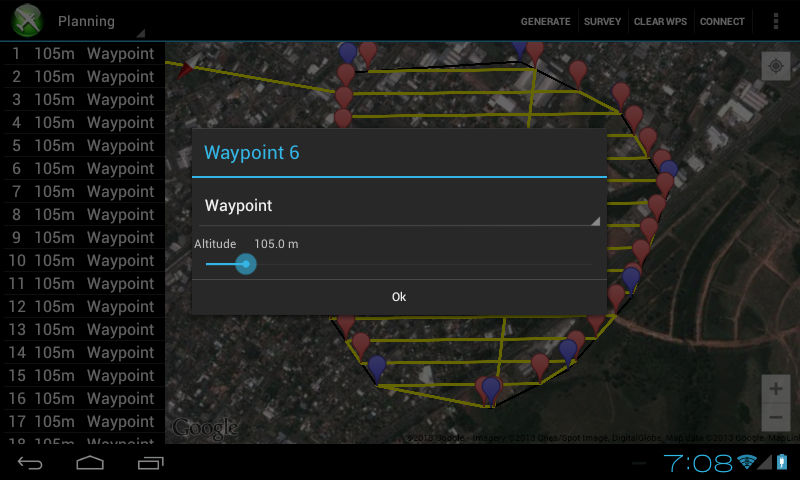Select waypoint row 16 in the list

(x=84, y=398)
